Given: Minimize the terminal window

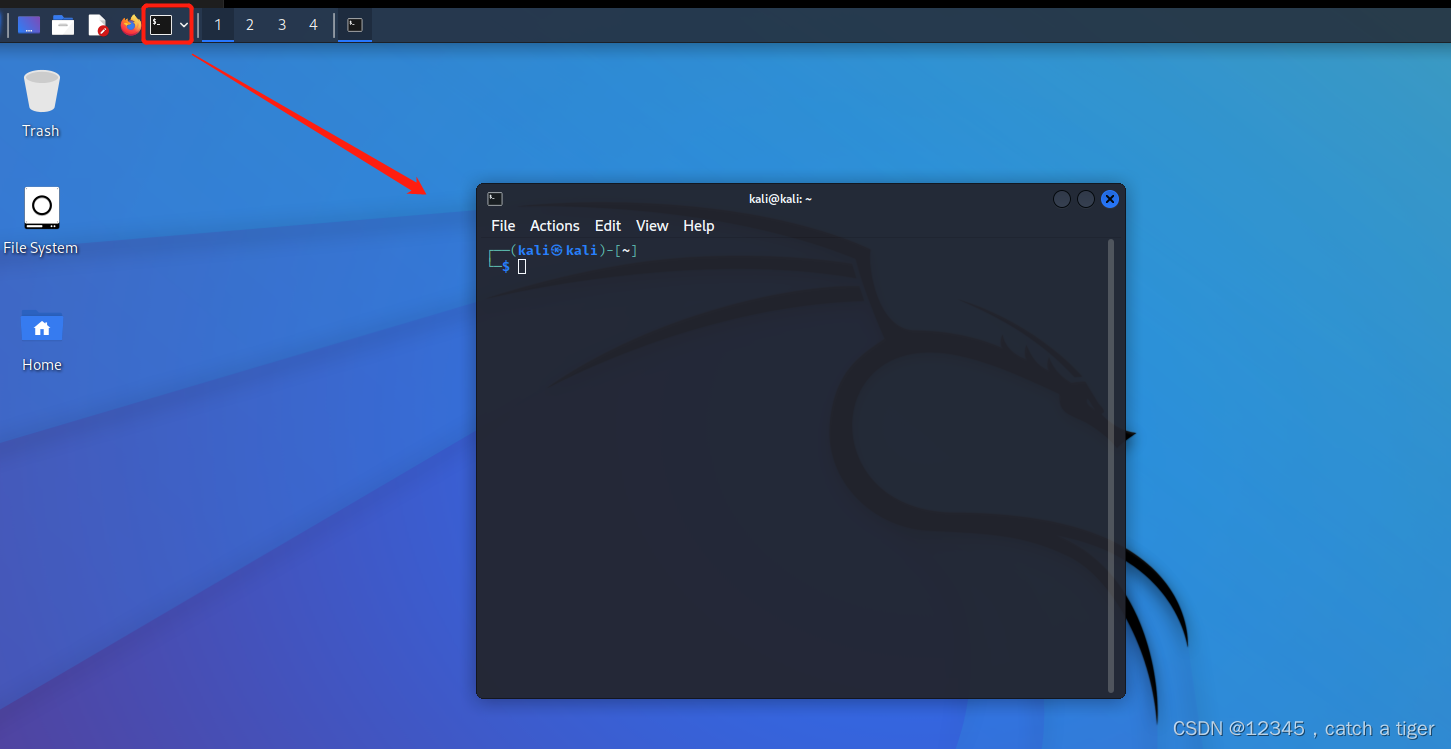Looking at the screenshot, I should (x=1062, y=199).
